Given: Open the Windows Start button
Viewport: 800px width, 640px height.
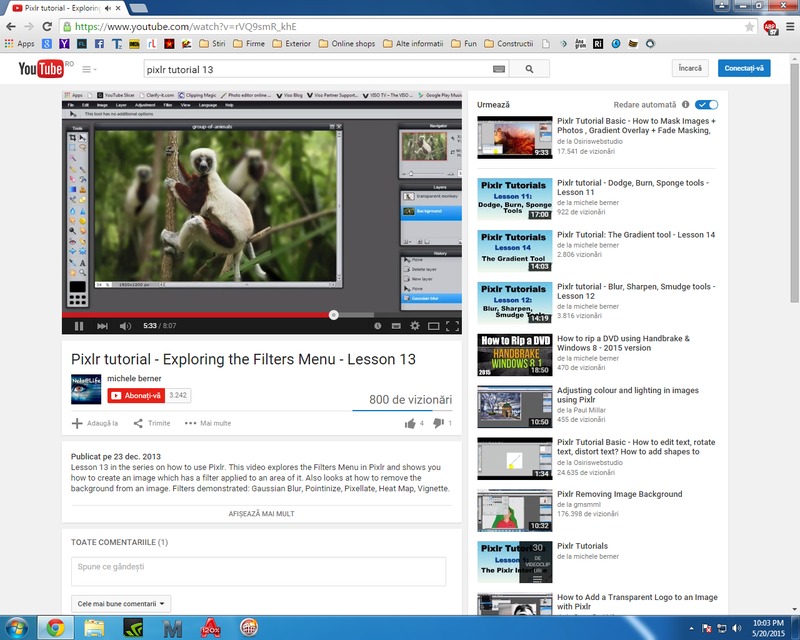Looking at the screenshot, I should (x=16, y=627).
